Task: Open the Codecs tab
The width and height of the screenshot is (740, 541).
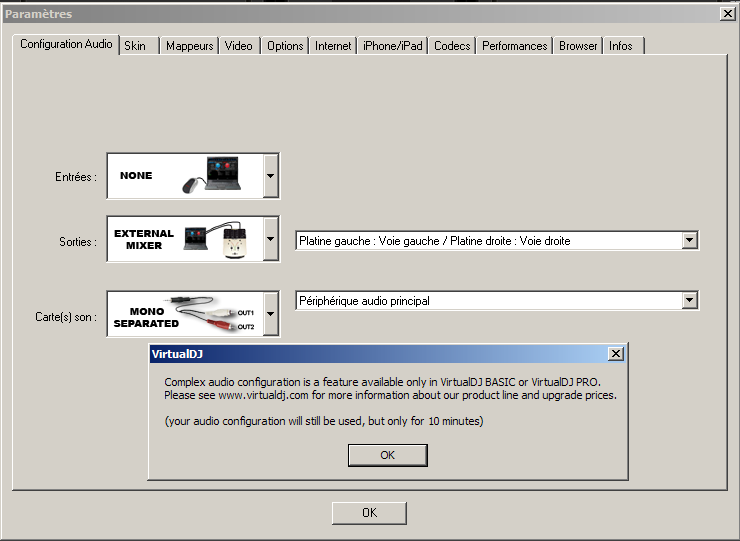Action: coord(452,46)
